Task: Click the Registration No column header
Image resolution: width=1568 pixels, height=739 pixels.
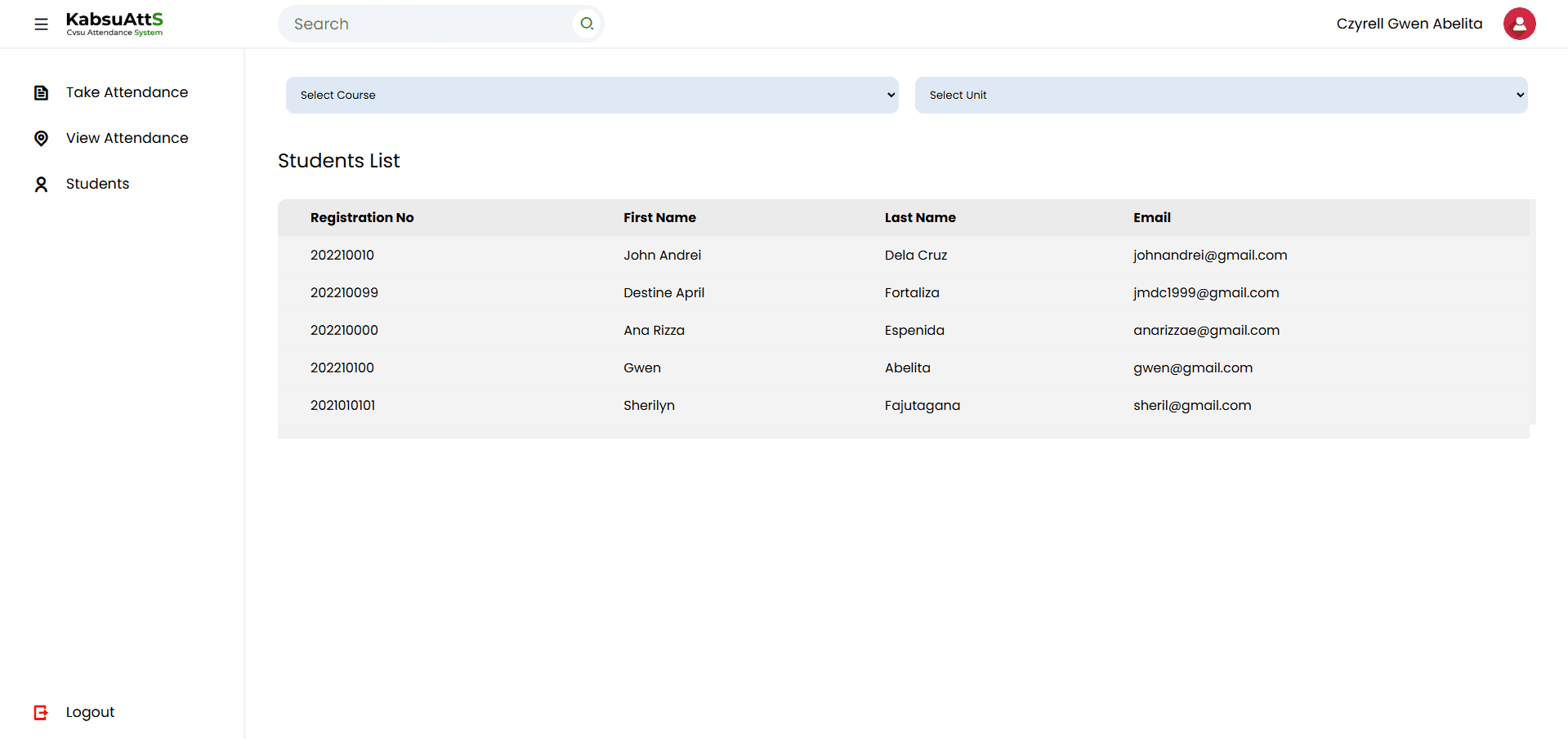Action: (362, 218)
